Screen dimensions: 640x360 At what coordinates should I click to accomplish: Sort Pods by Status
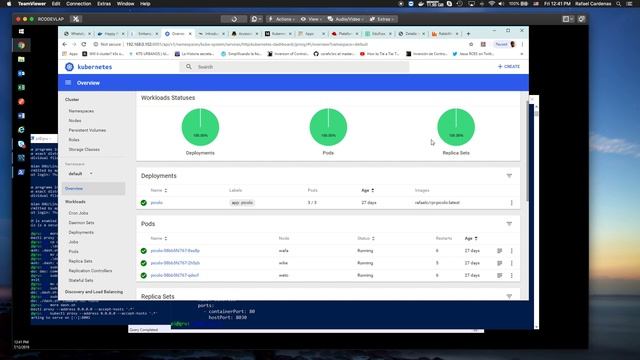pos(366,238)
